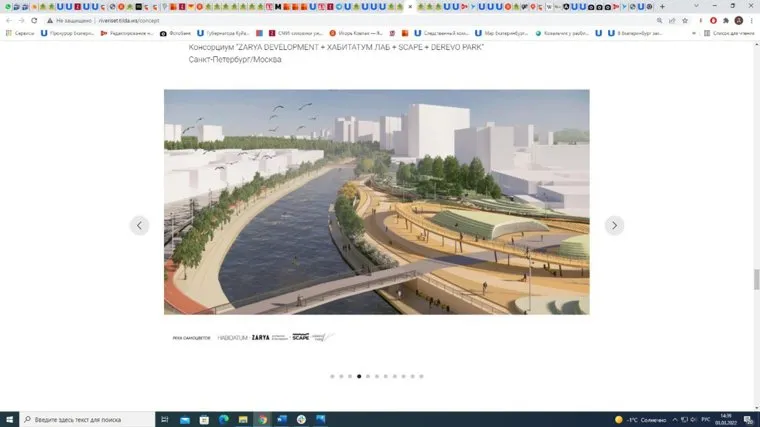
Task: Open Word from the taskbar
Action: (x=283, y=419)
